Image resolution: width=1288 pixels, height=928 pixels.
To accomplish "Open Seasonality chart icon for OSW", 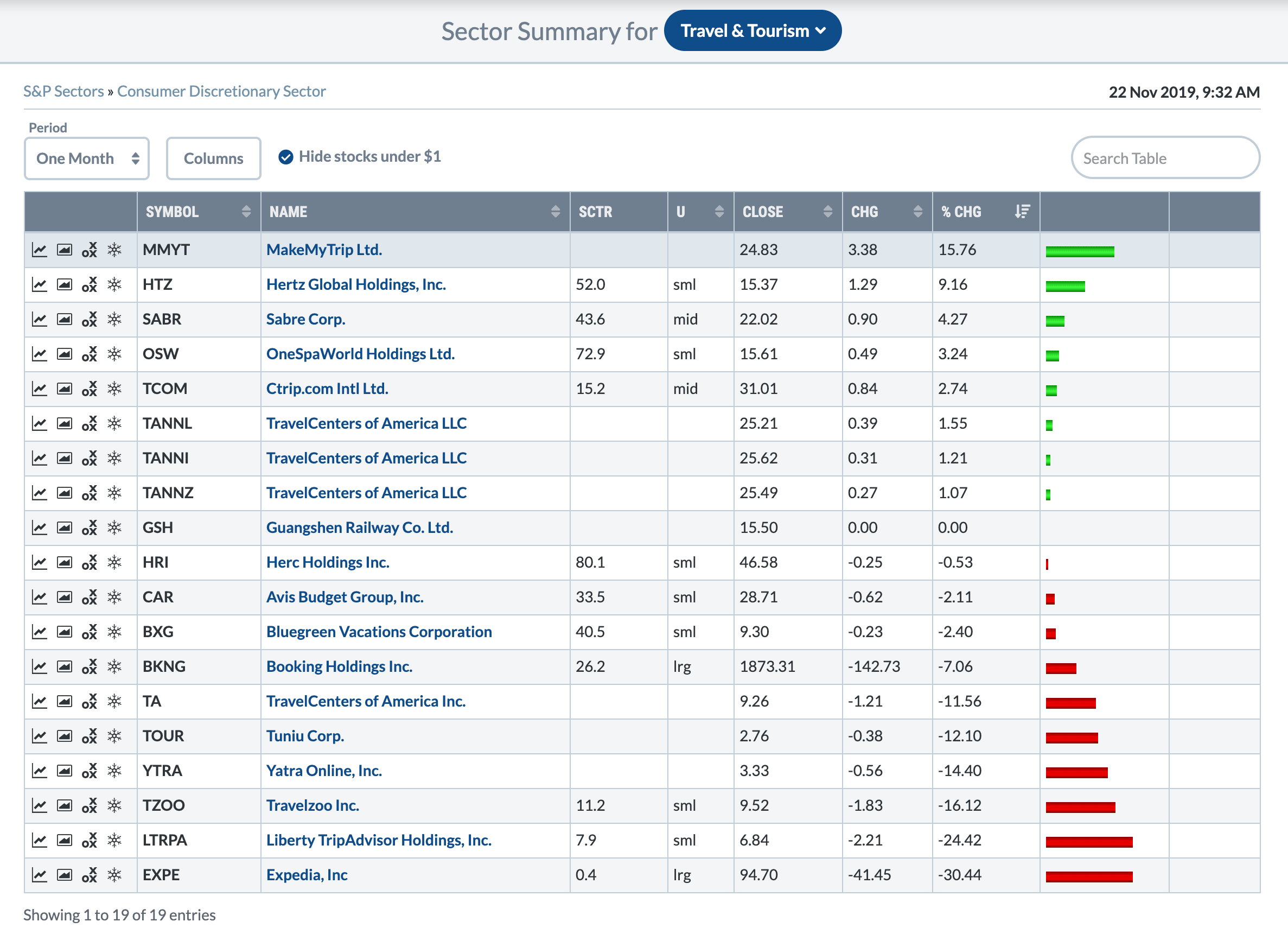I will click(114, 354).
